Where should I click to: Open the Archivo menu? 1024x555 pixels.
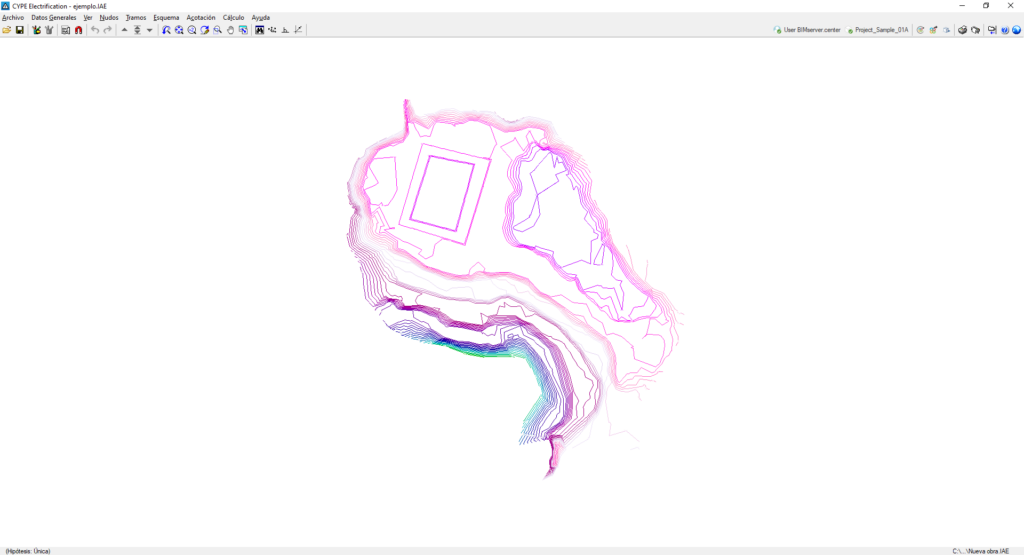(13, 18)
